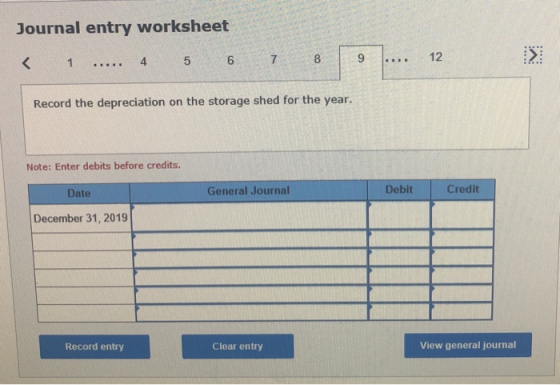Screen dimensions: 560x385
Task: Open account dropdown in December 31 row
Action: pyautogui.click(x=249, y=217)
